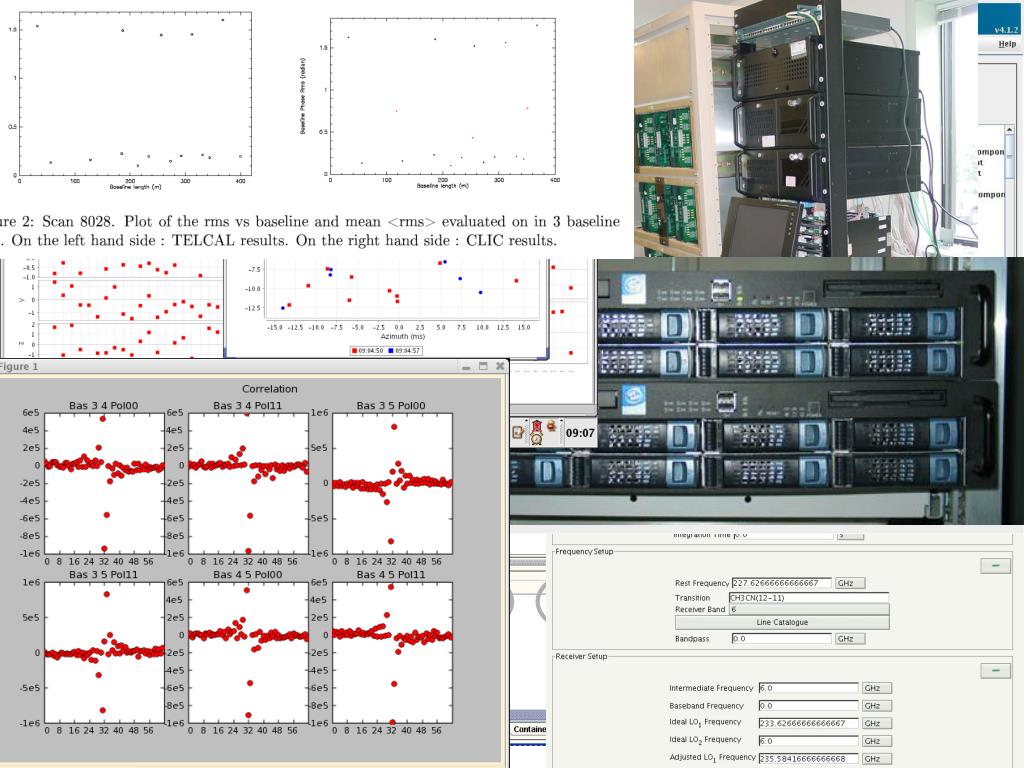This screenshot has width=1024, height=768.
Task: Open the Intermediate Frequency GHz unit selector
Action: (x=876, y=688)
